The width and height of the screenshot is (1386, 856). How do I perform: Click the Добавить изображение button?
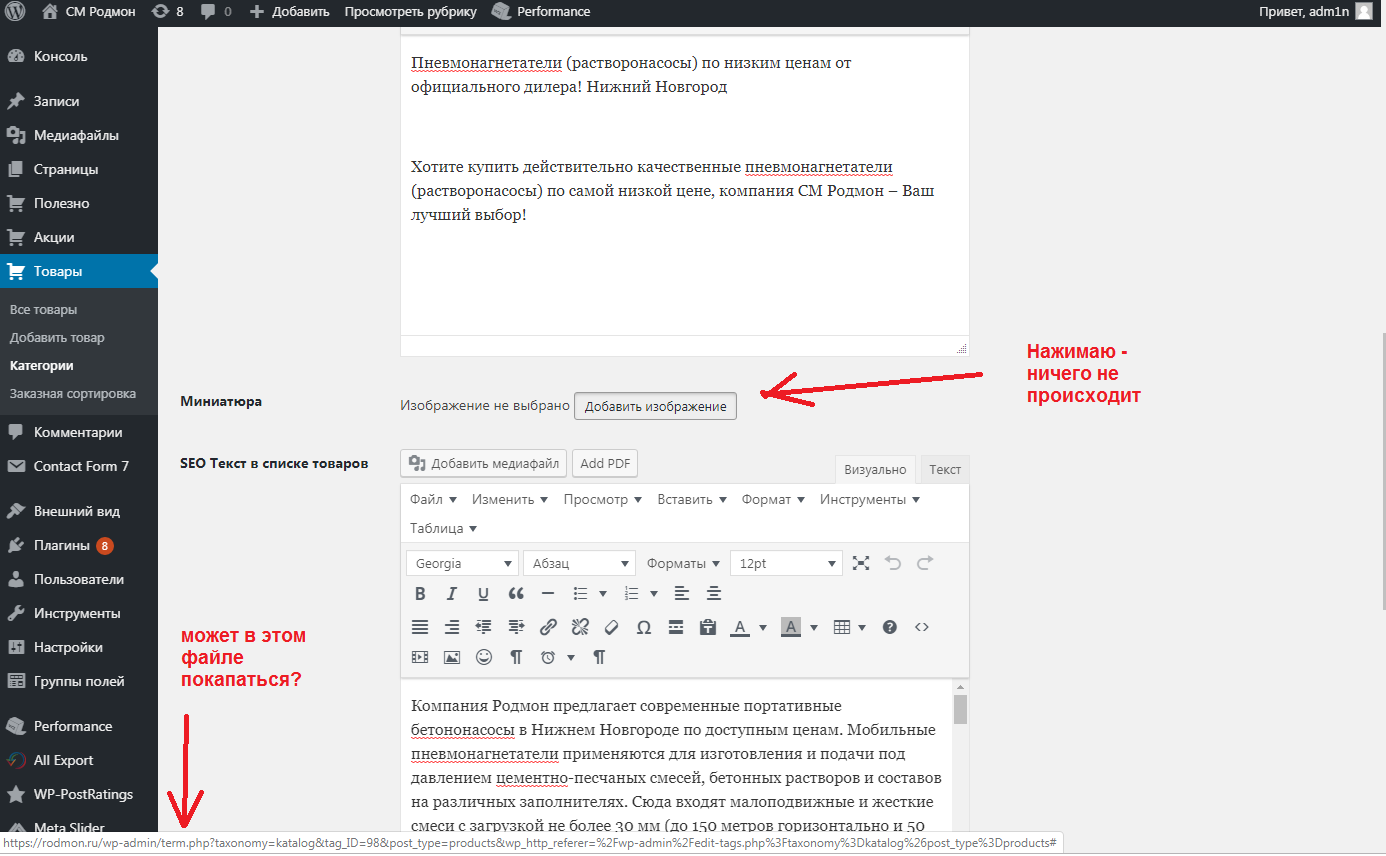pos(655,406)
